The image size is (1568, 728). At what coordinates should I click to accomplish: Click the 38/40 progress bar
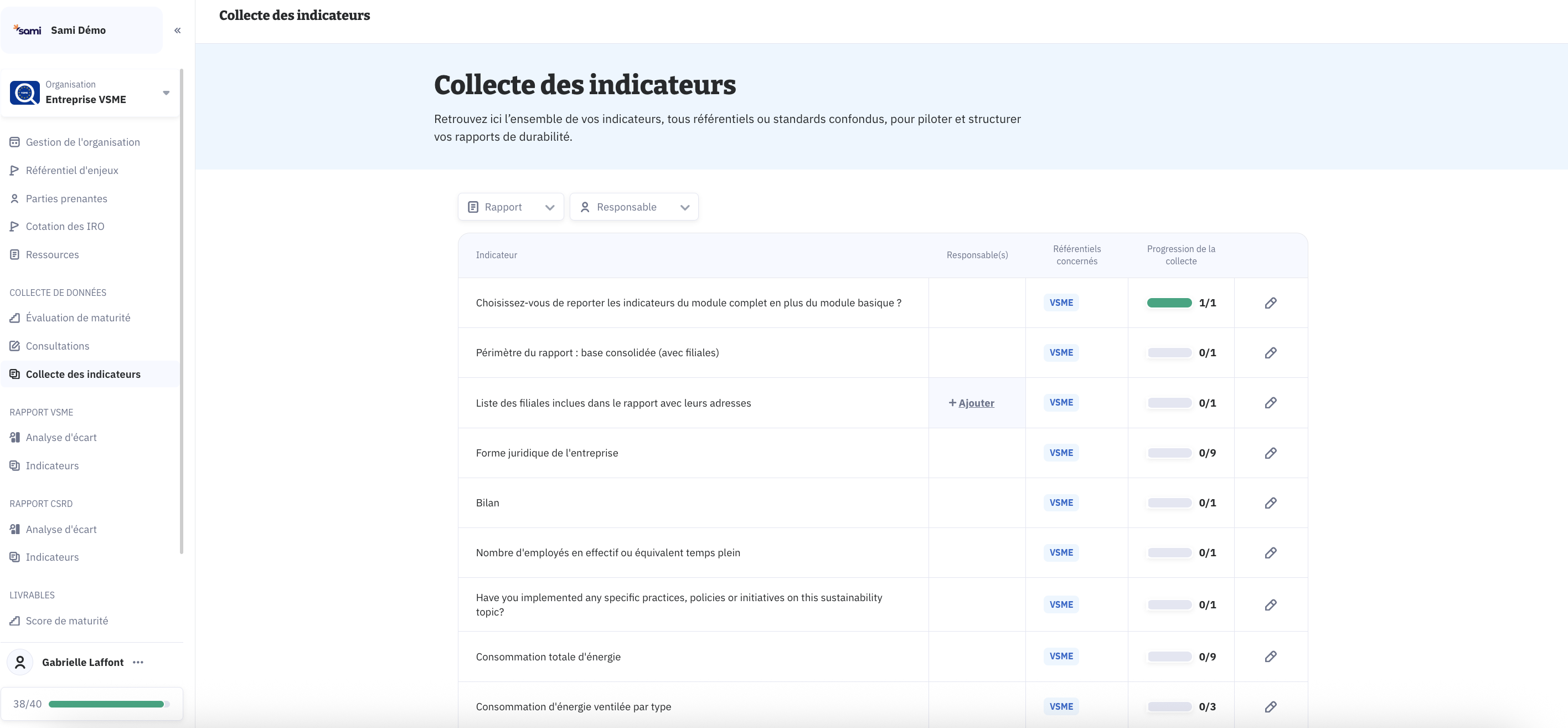[x=107, y=704]
